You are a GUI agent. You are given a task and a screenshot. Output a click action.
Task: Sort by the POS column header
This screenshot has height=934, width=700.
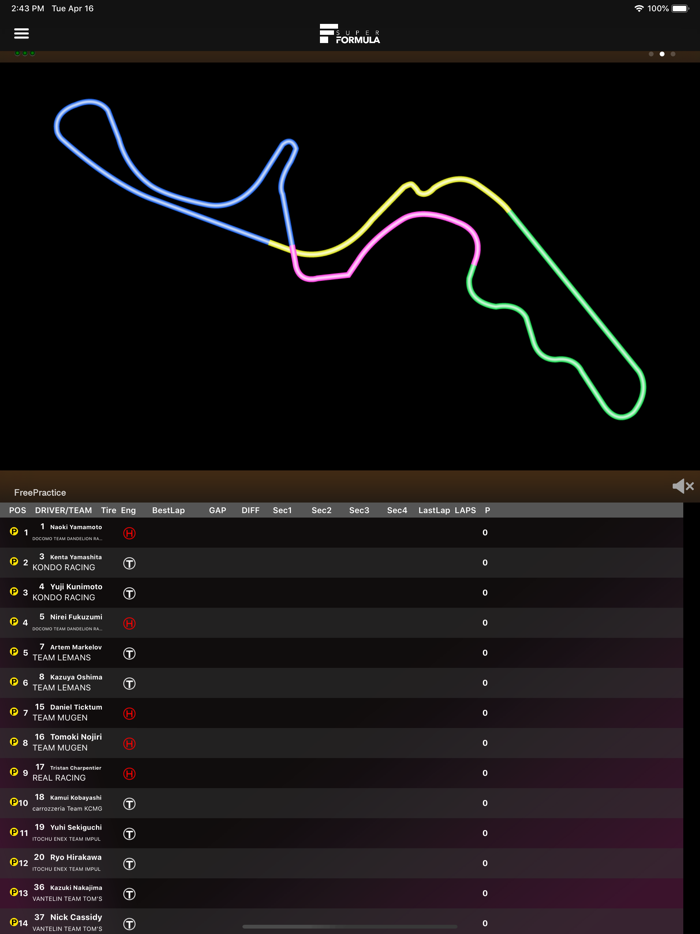click(x=18, y=510)
